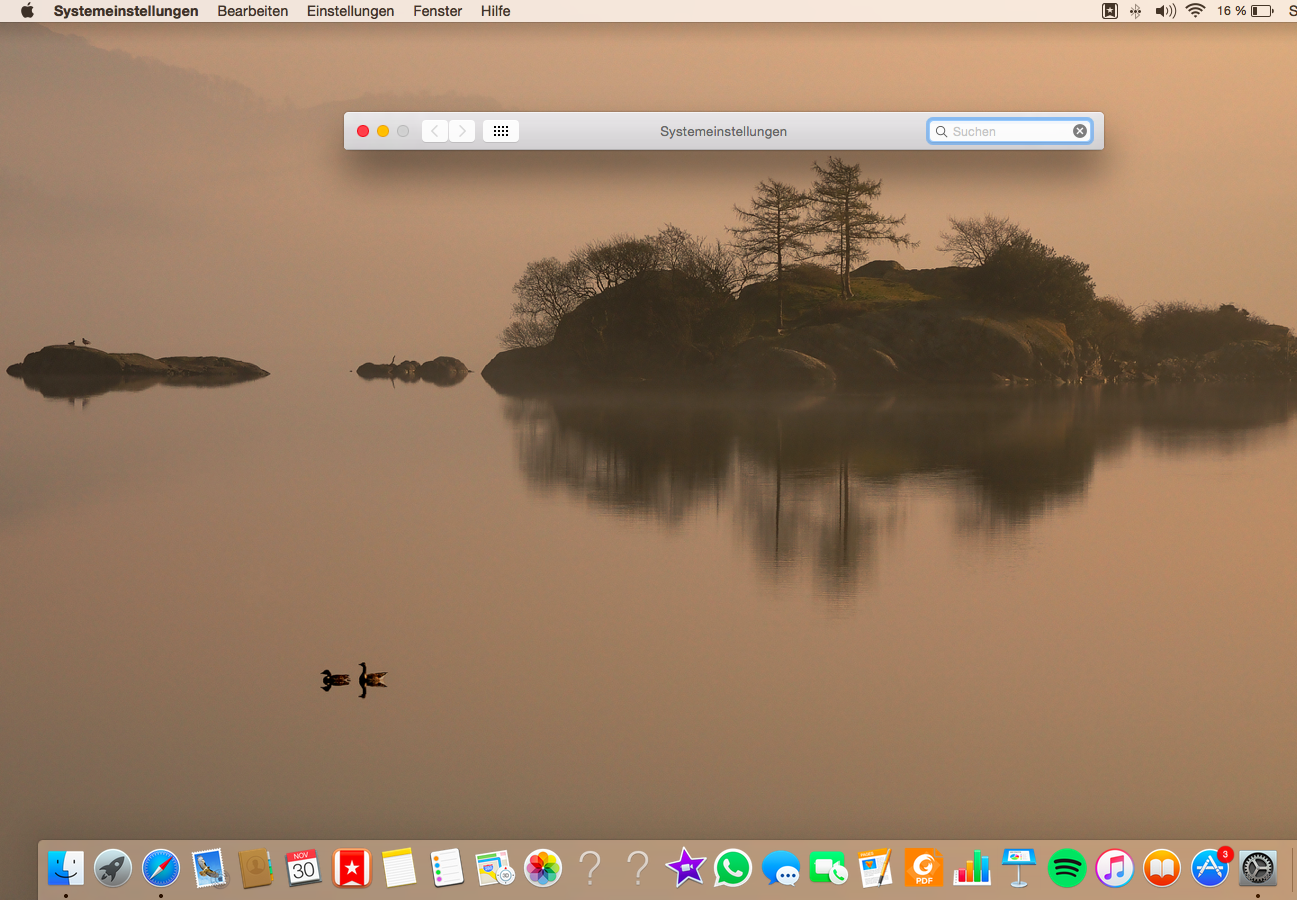Screen dimensions: 1297x900
Task: Open Safari from the dock
Action: pyautogui.click(x=160, y=867)
